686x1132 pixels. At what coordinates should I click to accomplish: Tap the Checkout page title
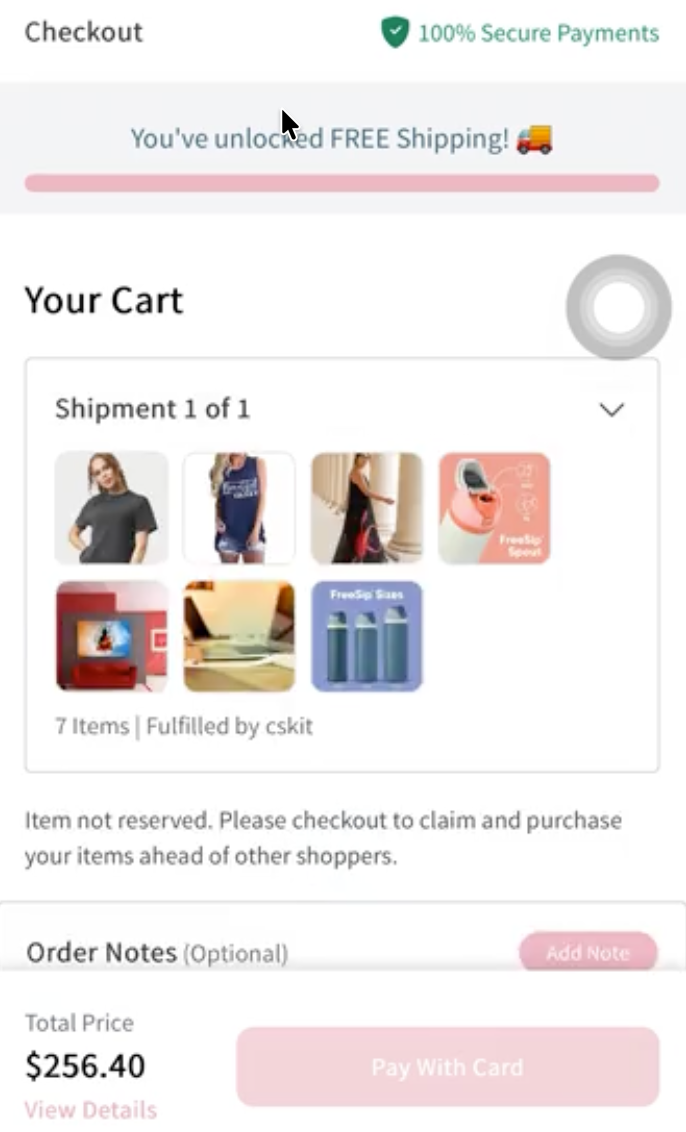[84, 32]
